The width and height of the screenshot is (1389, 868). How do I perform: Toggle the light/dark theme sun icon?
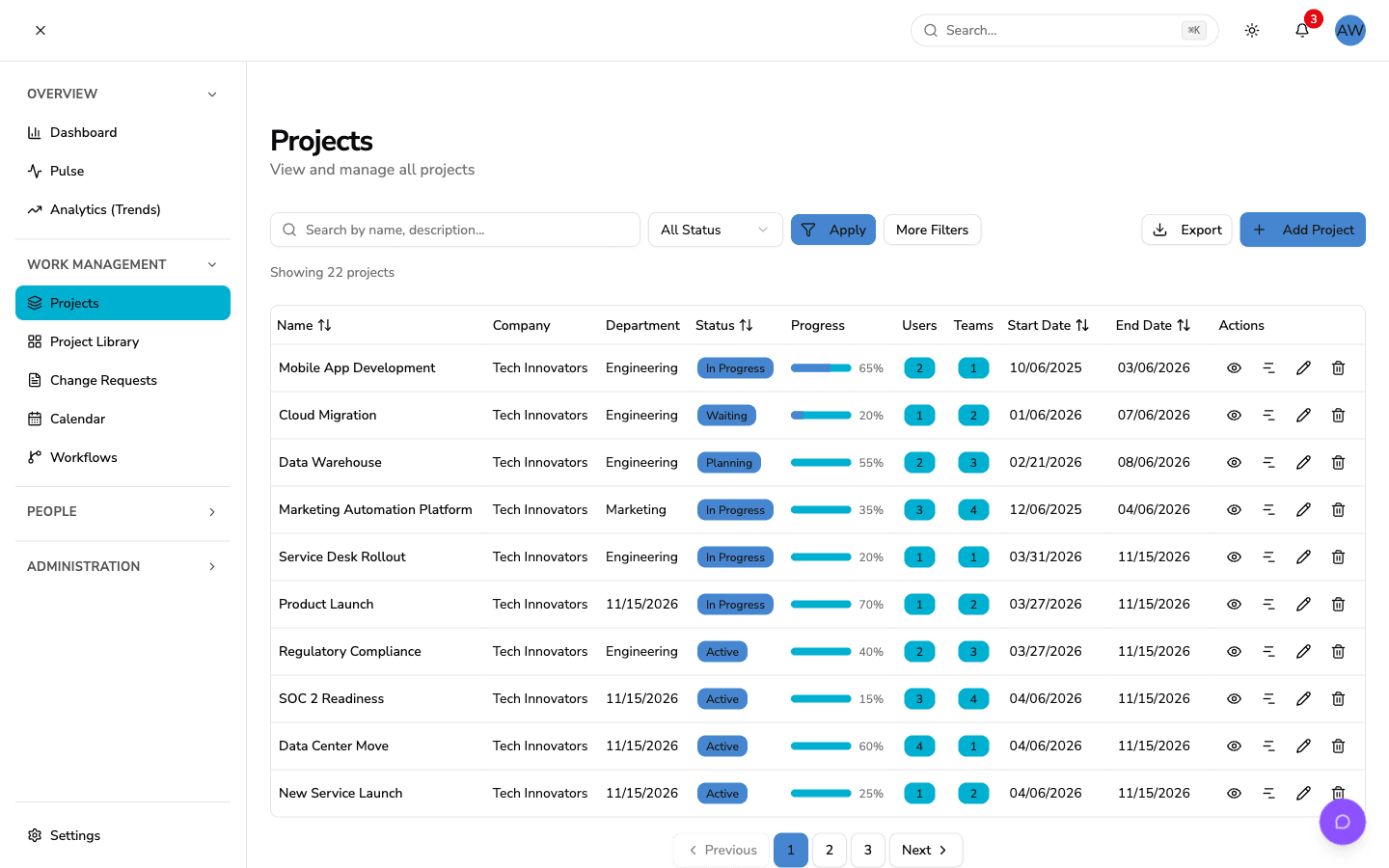click(1252, 30)
